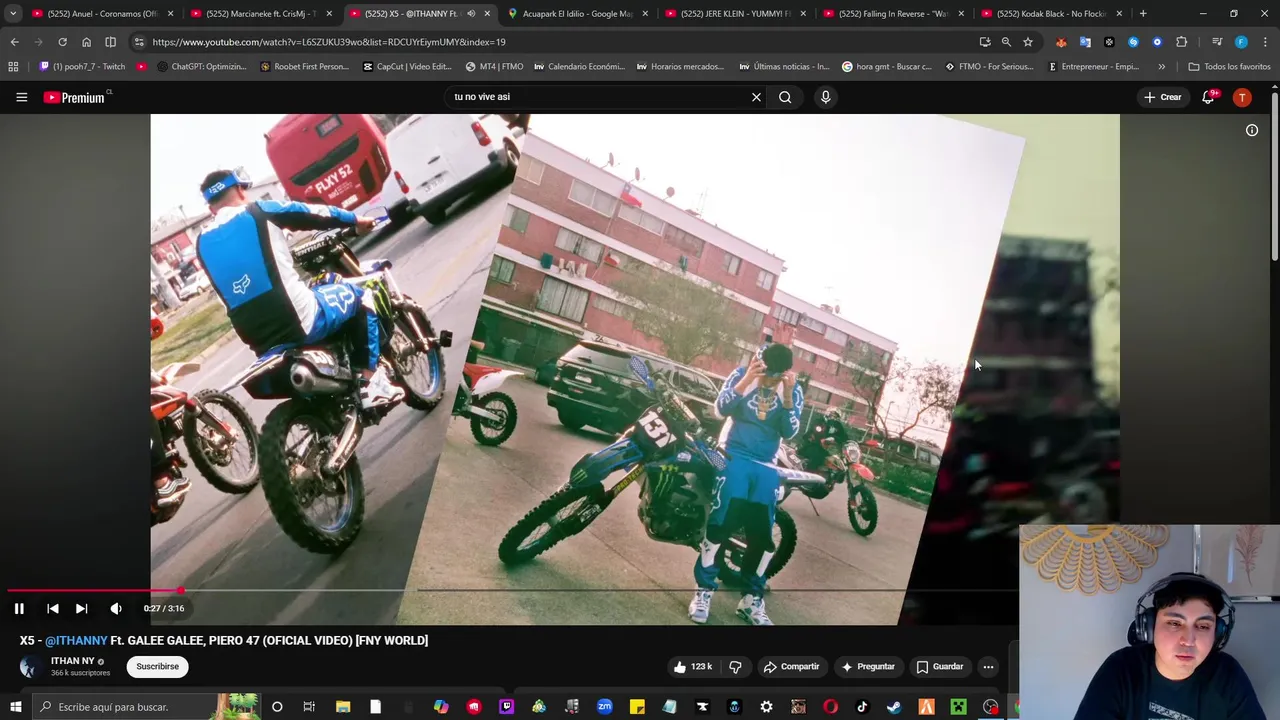Open the tab search dropdown arrow
The height and width of the screenshot is (720, 1280).
12,14
